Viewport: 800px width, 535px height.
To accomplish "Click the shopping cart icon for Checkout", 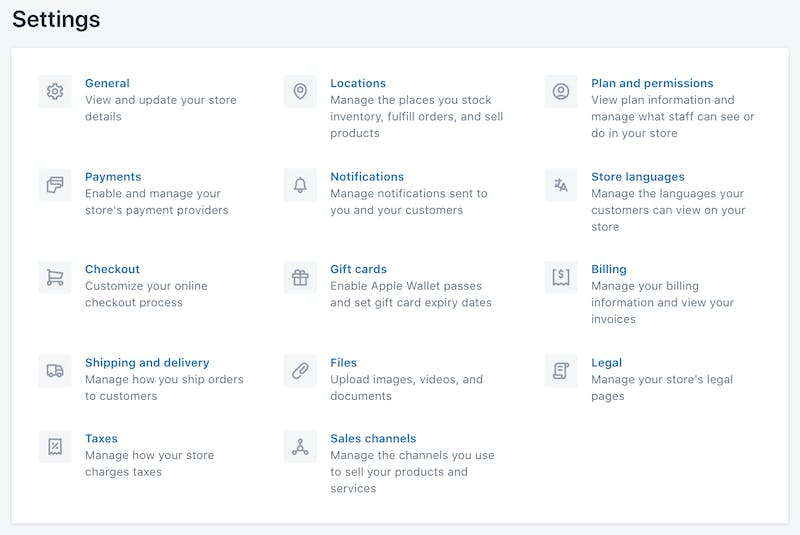I will pyautogui.click(x=55, y=277).
